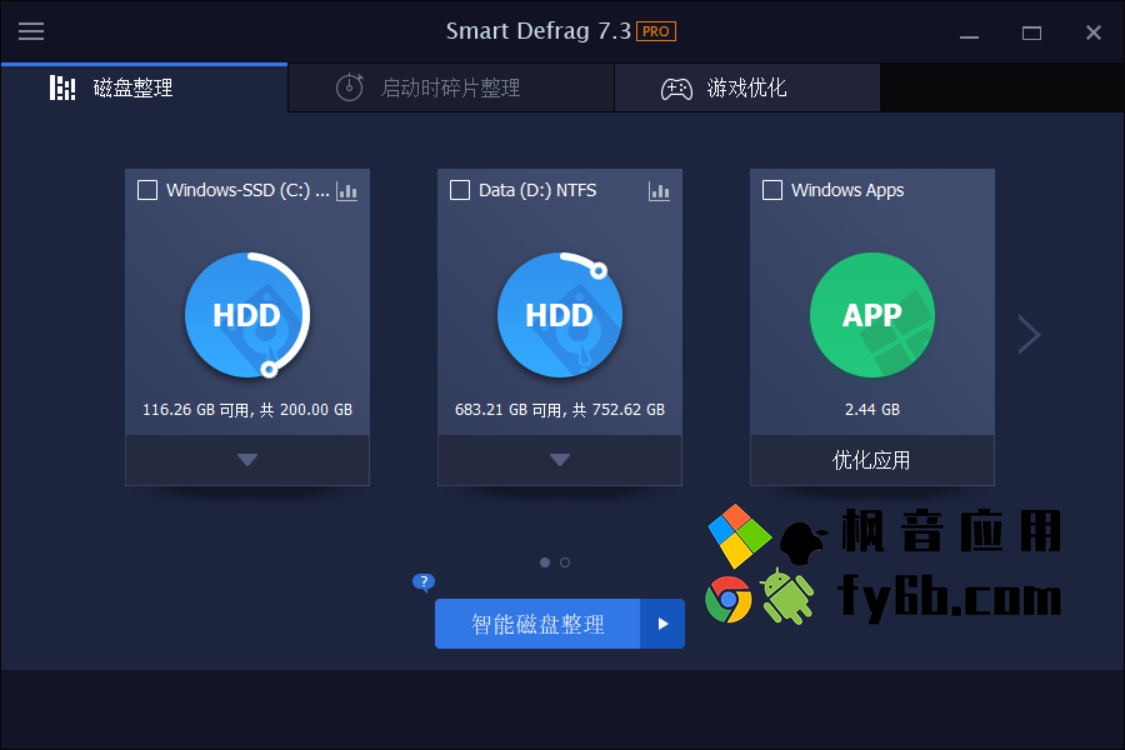Viewport: 1125px width, 750px height.
Task: Tick the Windows Apps checkbox
Action: point(773,190)
